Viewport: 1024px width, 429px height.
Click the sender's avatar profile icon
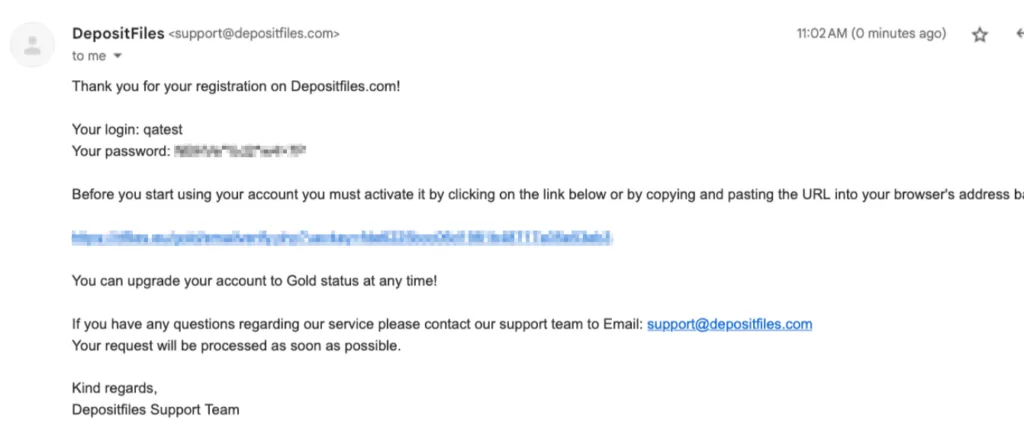tap(32, 44)
